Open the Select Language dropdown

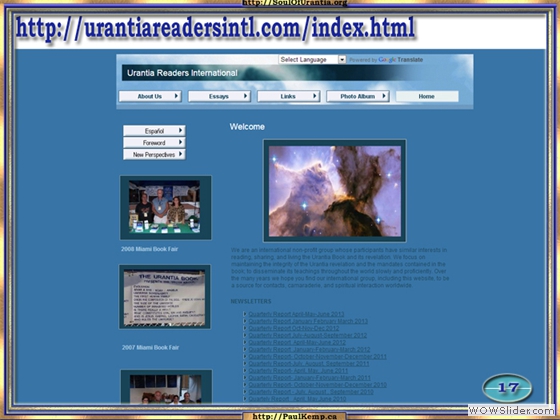[x=312, y=60]
